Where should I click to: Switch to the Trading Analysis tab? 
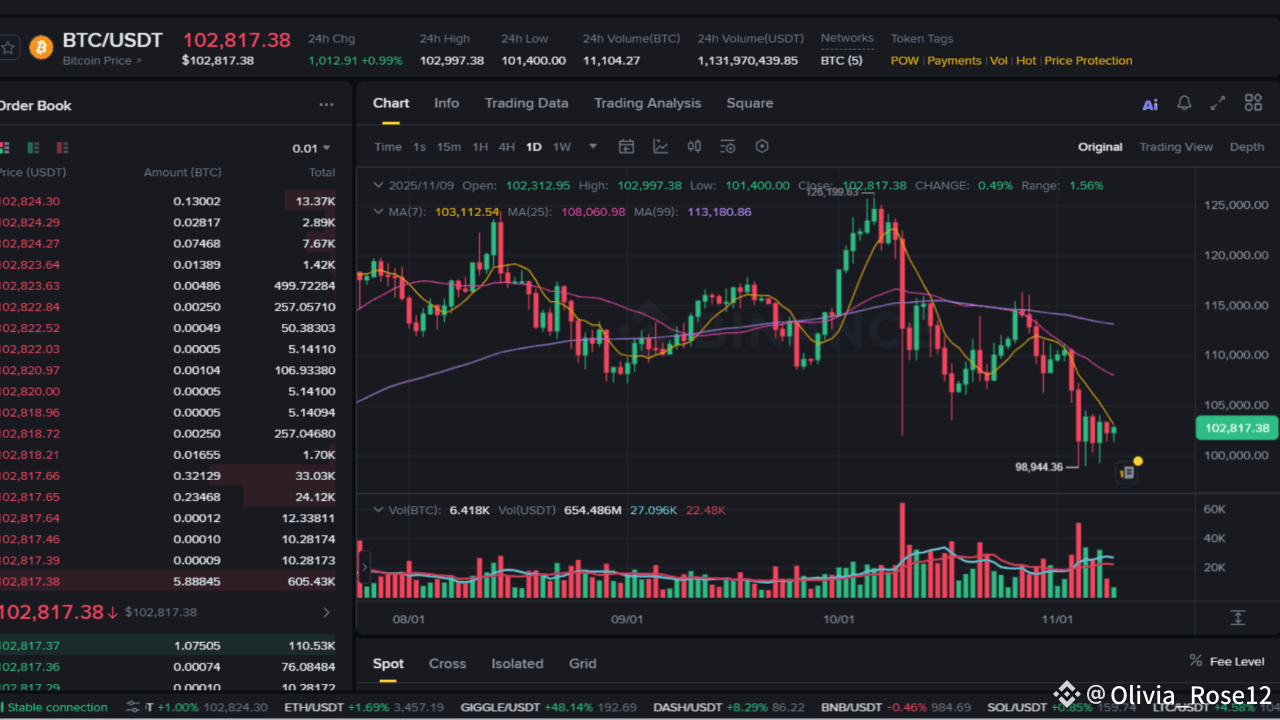648,103
